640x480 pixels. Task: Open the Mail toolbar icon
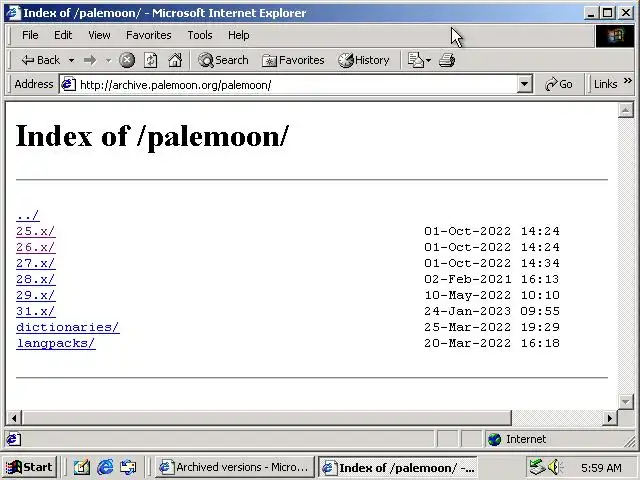(x=416, y=60)
